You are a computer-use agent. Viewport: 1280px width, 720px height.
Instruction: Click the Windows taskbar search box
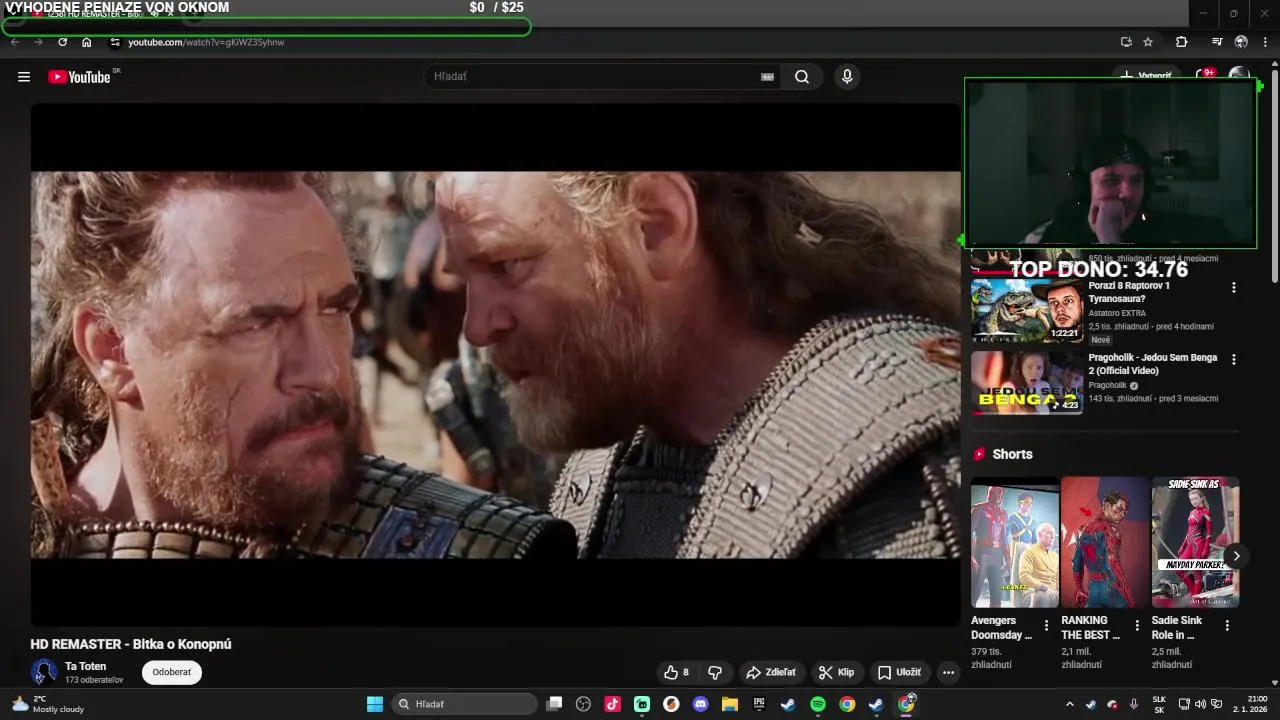click(x=464, y=704)
